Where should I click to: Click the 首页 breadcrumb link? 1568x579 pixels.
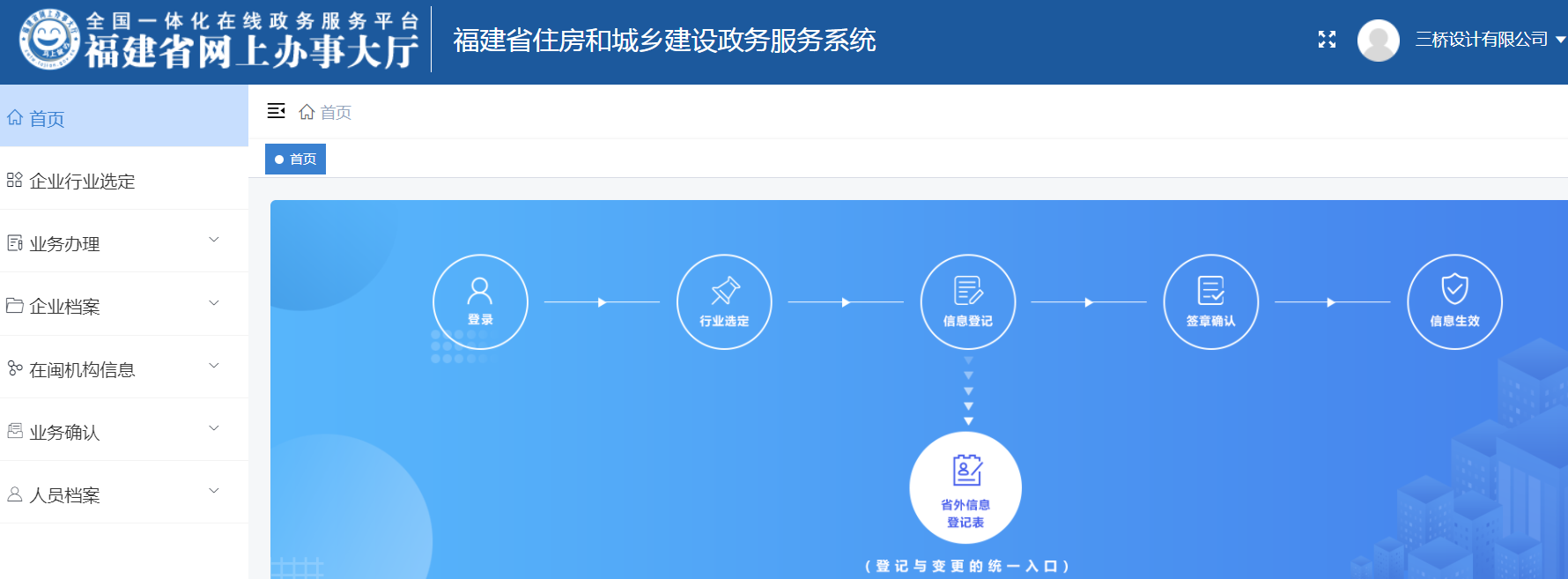tap(335, 112)
